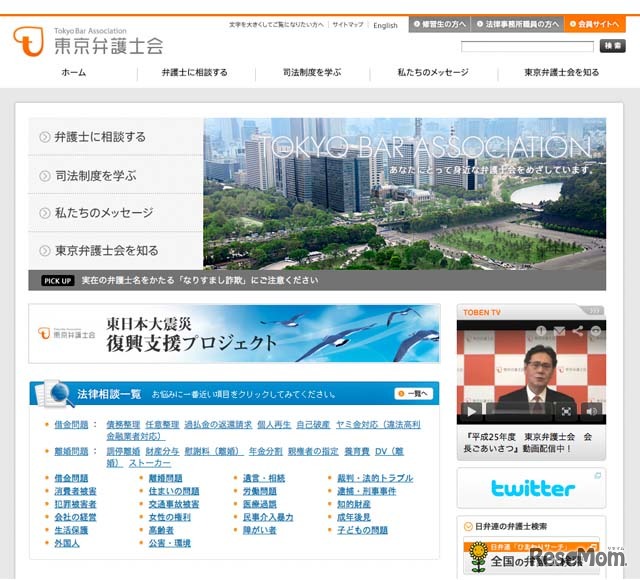640x580 pixels.
Task: Click the external-link icon on Twitter box
Action: click(x=597, y=476)
